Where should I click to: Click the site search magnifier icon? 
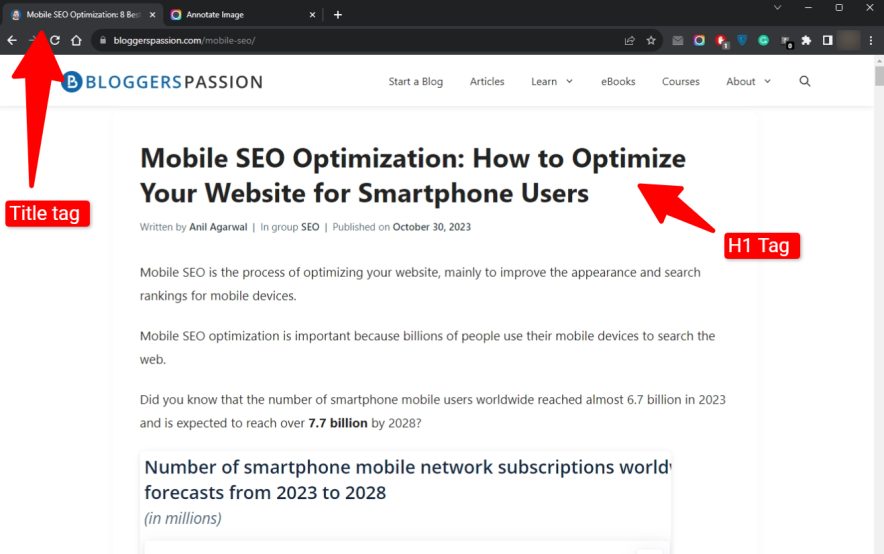[805, 82]
